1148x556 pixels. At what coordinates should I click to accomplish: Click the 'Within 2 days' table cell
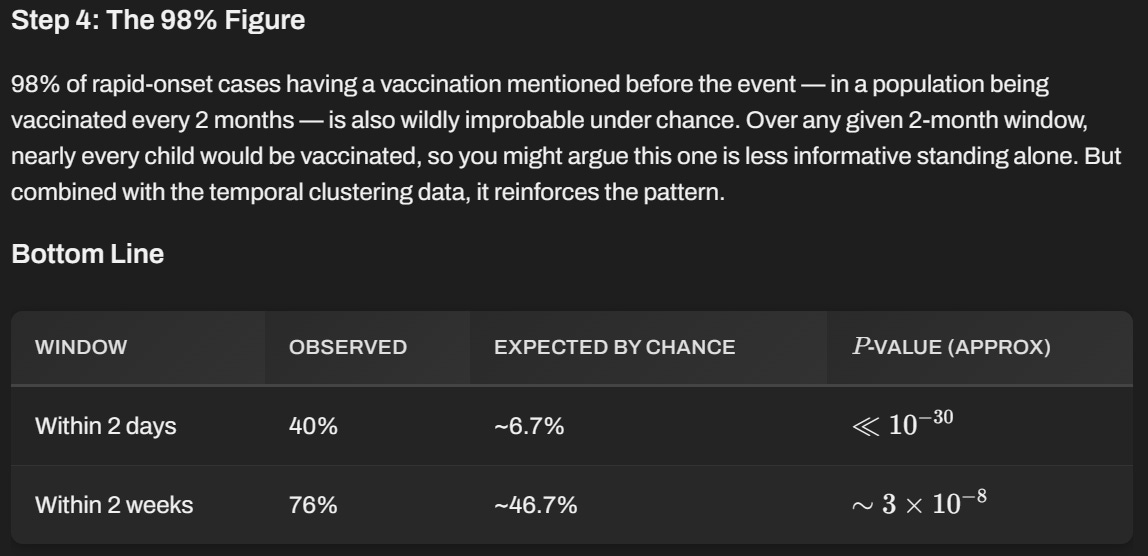point(105,426)
